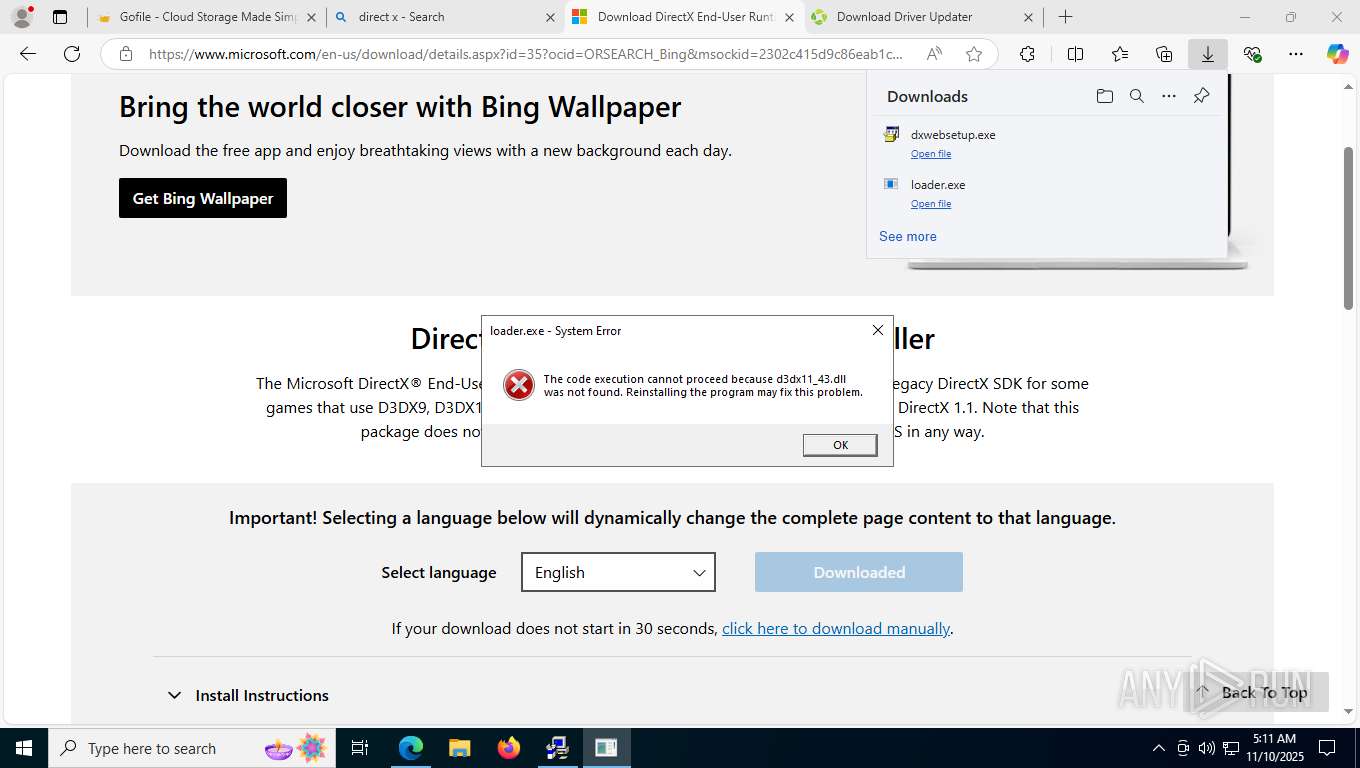Open the read aloud icon in address bar
This screenshot has width=1360, height=768.
click(934, 54)
